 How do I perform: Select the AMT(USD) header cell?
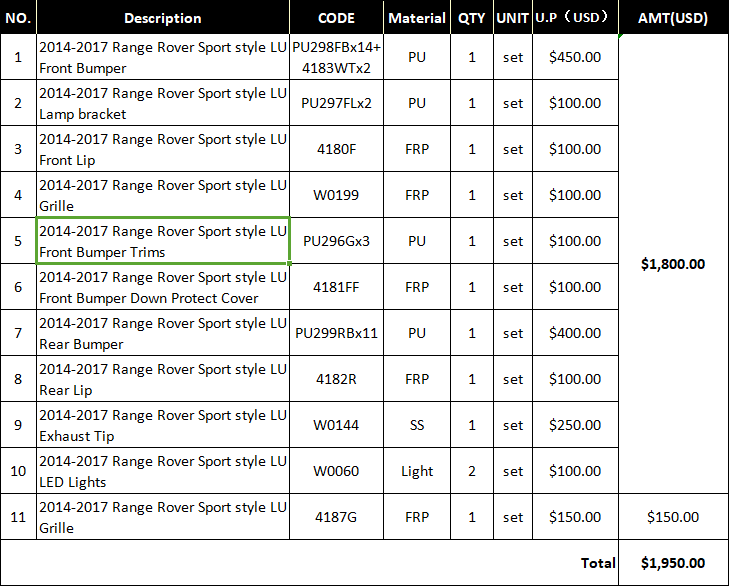click(x=673, y=17)
